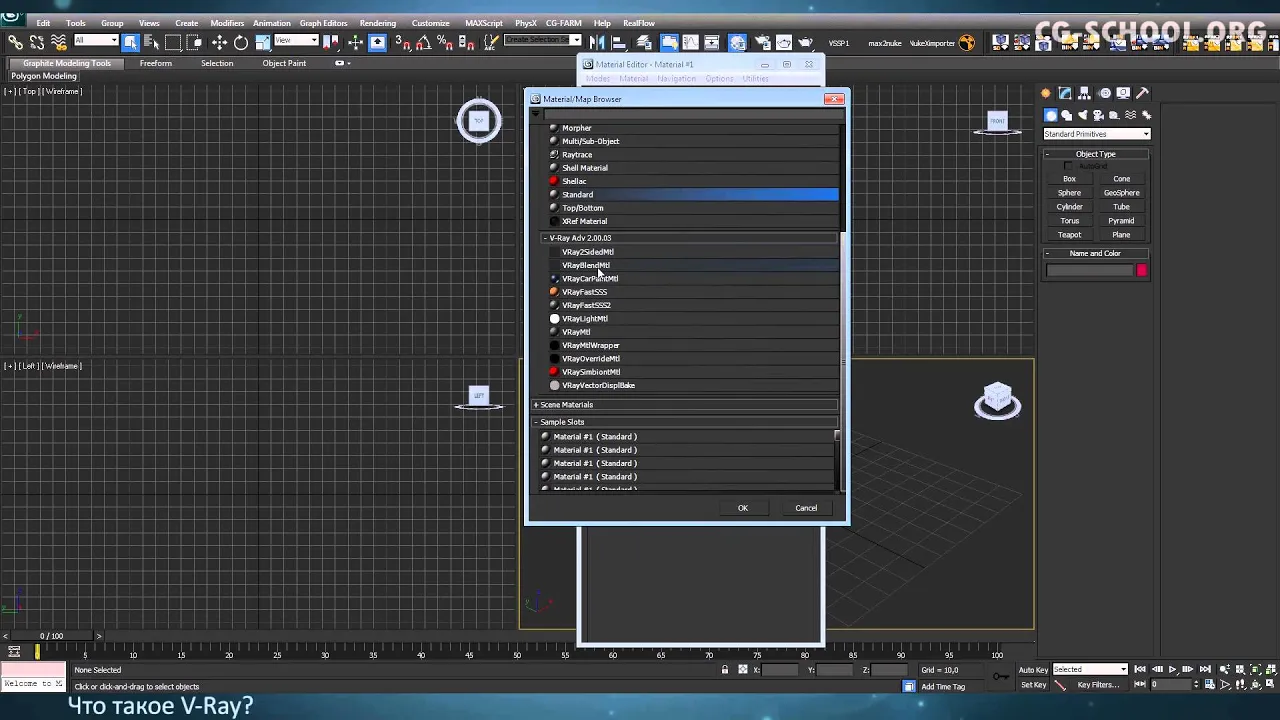This screenshot has height=720, width=1280.
Task: Open the selection filter All dropdown
Action: click(x=96, y=40)
